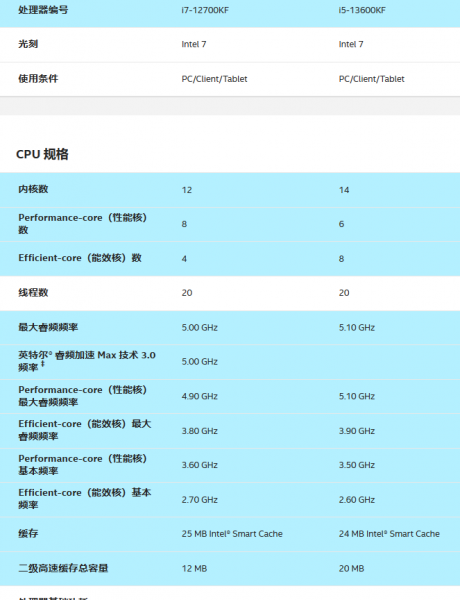The width and height of the screenshot is (460, 600).
Task: Click the 二级高速缓存总容量 label
Action: 64,568
